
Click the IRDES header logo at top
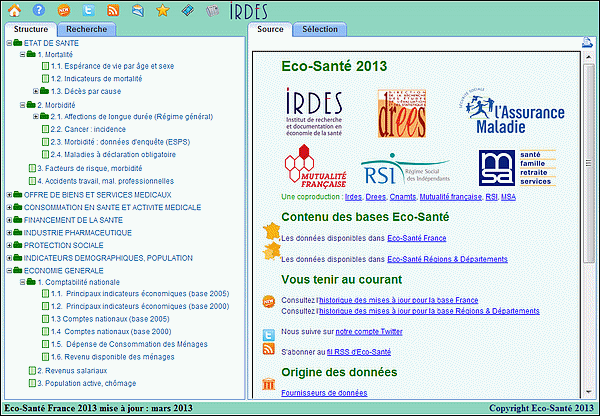coord(249,11)
